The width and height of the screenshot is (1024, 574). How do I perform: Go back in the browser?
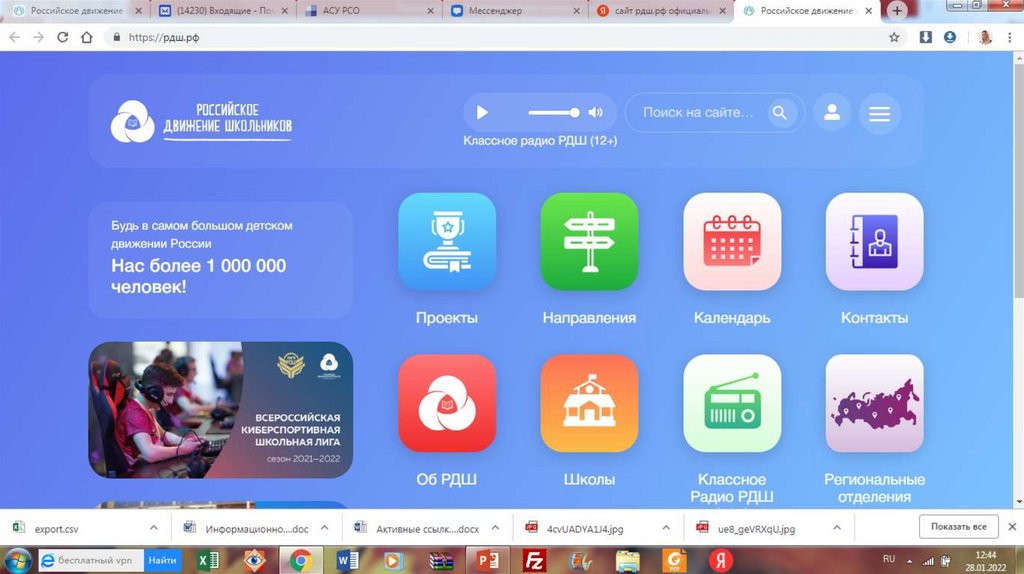pyautogui.click(x=14, y=37)
